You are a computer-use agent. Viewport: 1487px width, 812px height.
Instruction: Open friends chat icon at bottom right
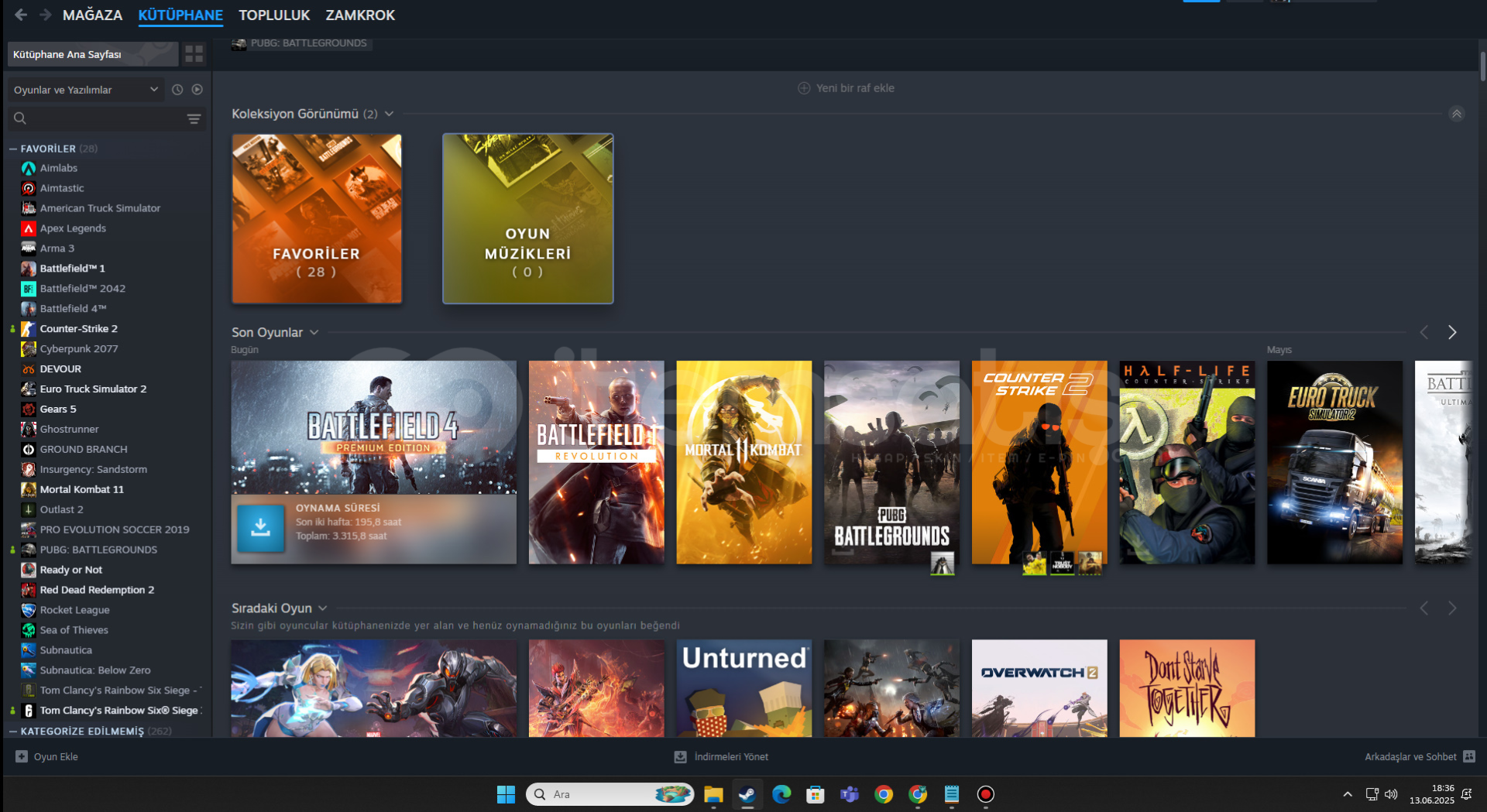[1469, 756]
